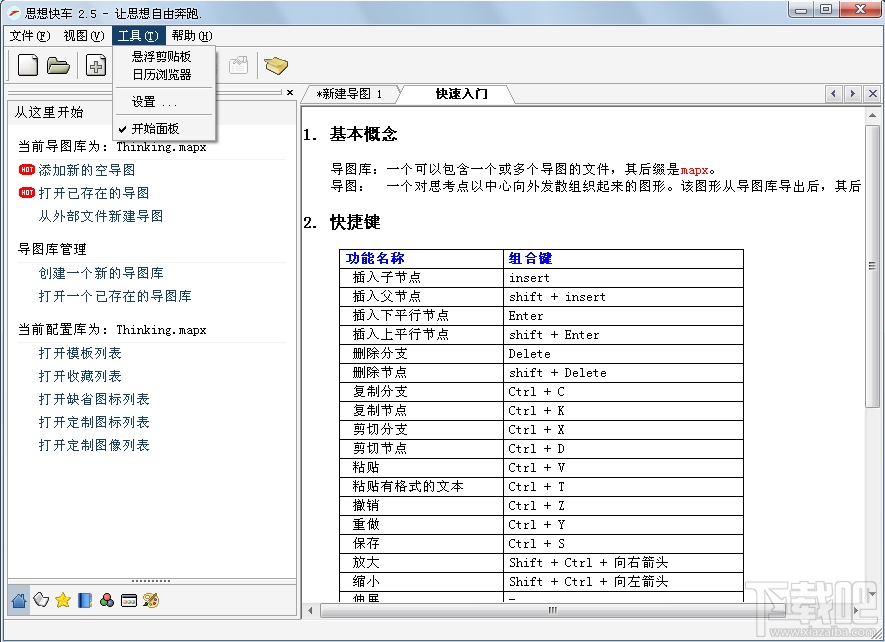
Task: Open the 文件(F) menu
Action: (30, 36)
